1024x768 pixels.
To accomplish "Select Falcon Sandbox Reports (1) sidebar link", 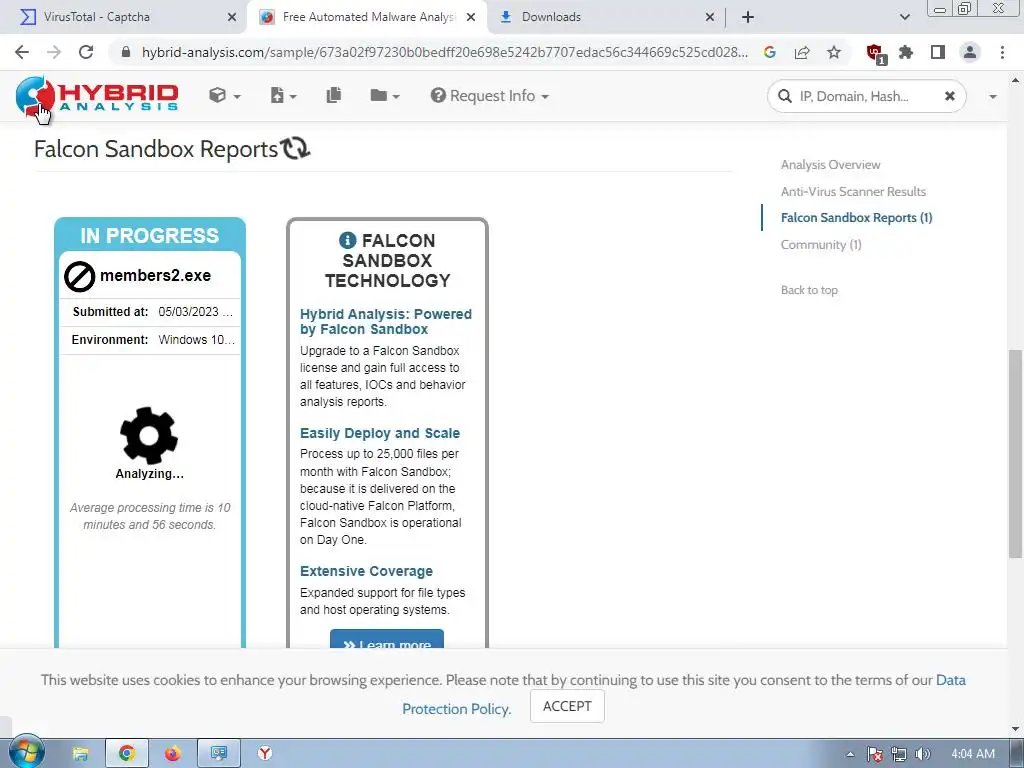I will [x=856, y=217].
